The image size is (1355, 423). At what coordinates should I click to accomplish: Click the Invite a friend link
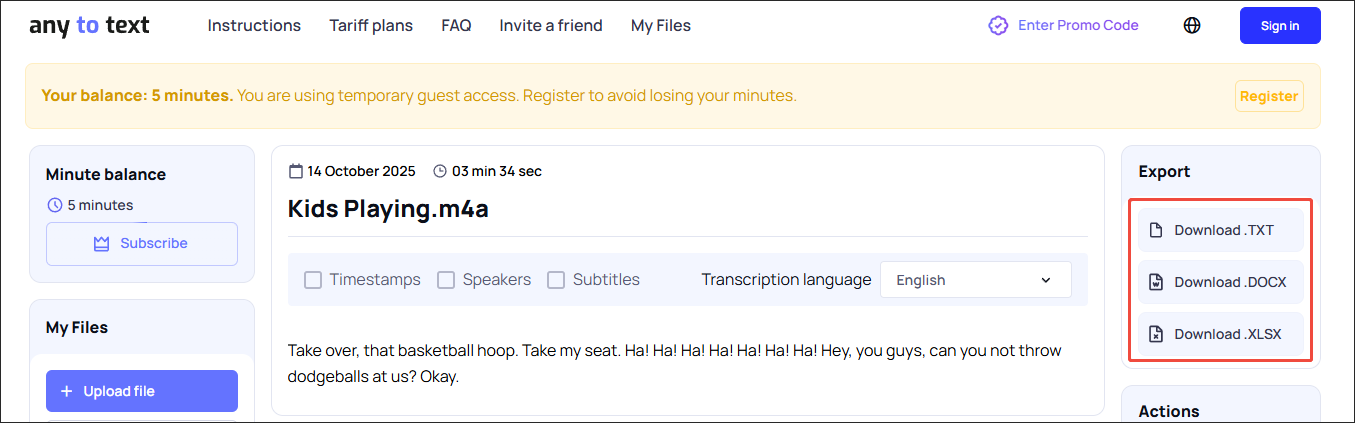pos(551,26)
